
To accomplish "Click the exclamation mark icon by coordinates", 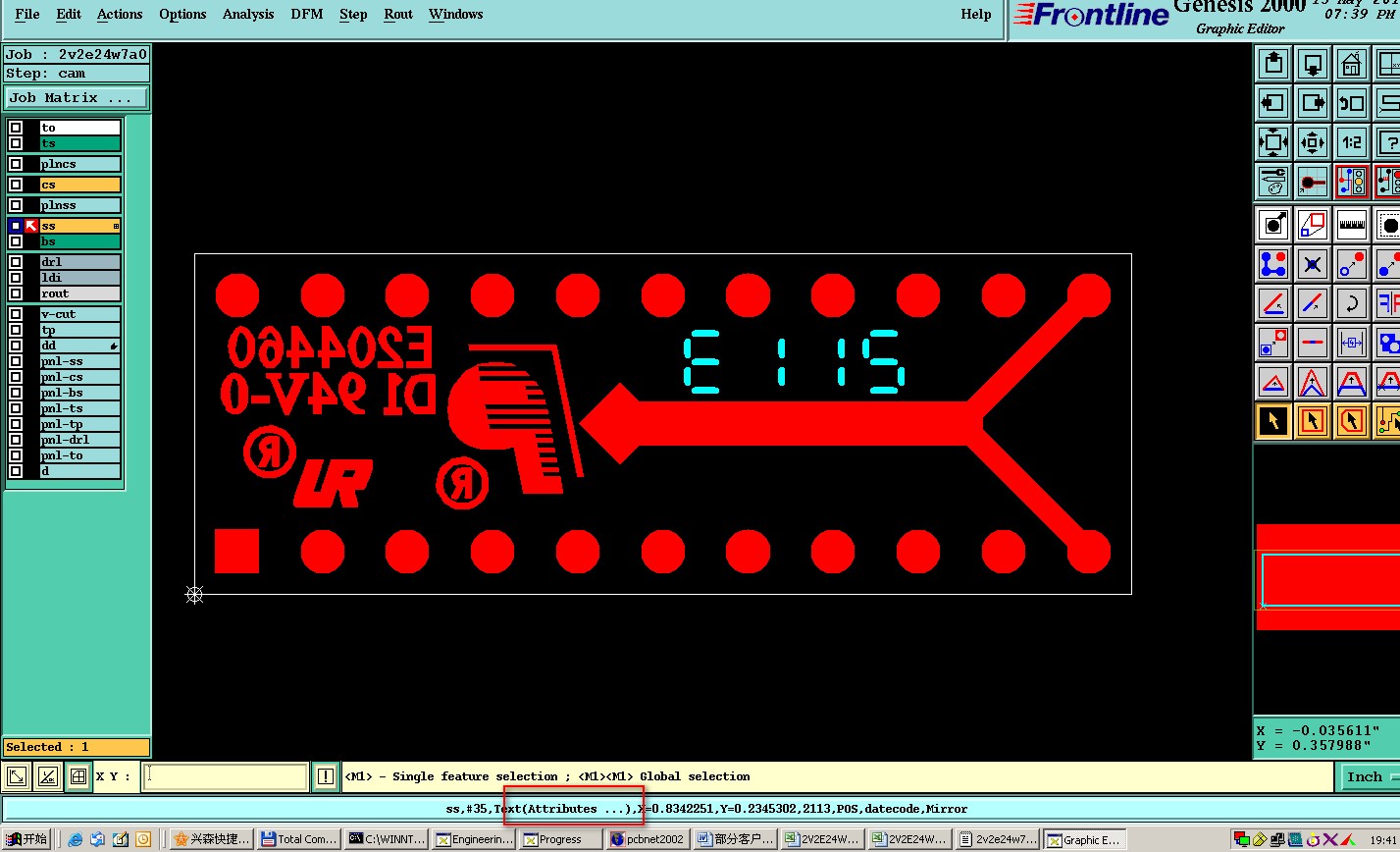I will click(326, 777).
